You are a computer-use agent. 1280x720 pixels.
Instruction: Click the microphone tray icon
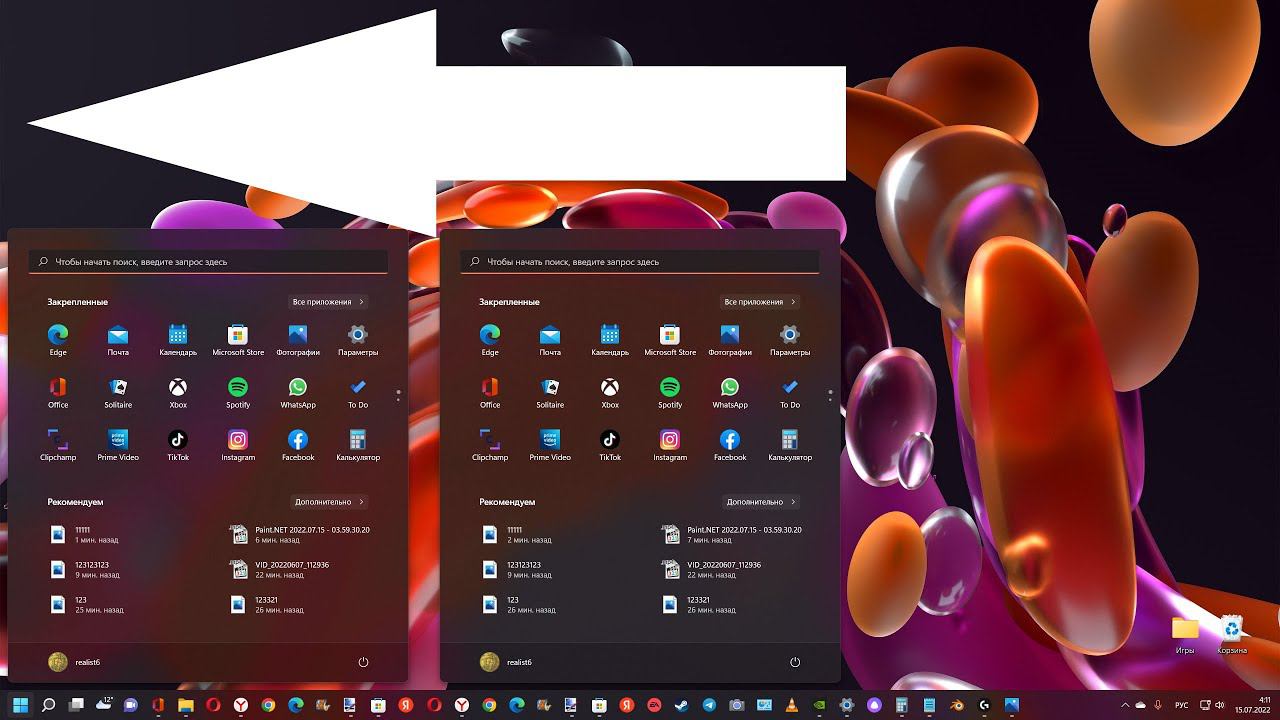pyautogui.click(x=1158, y=705)
